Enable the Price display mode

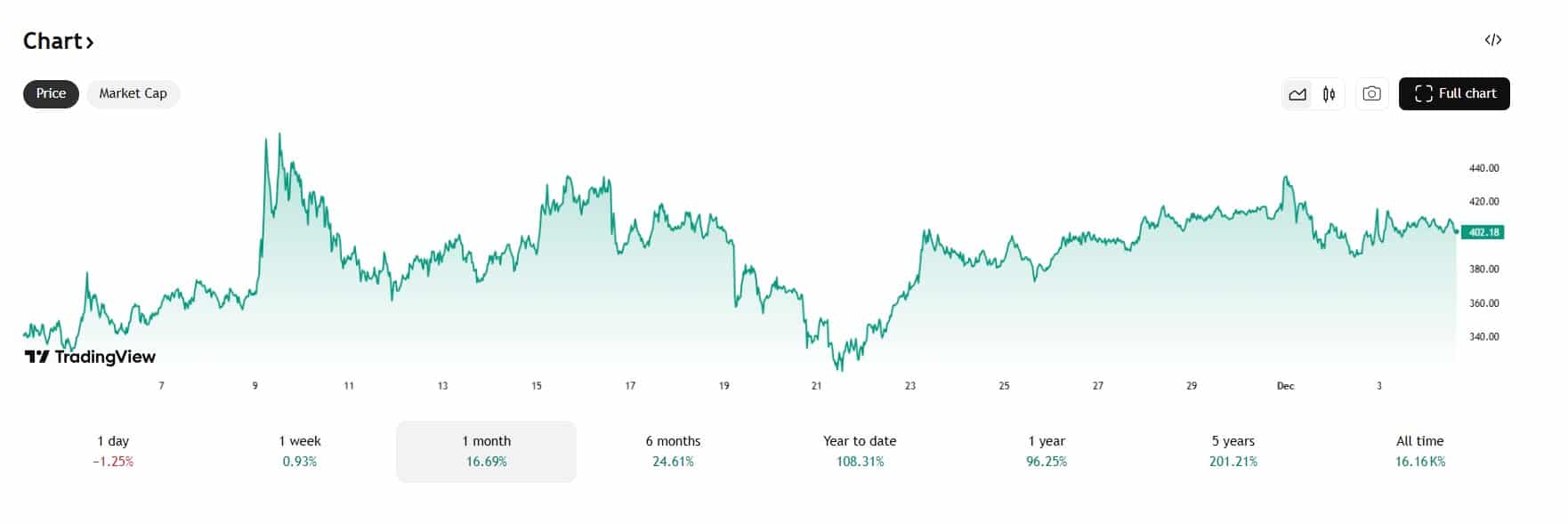tap(50, 93)
